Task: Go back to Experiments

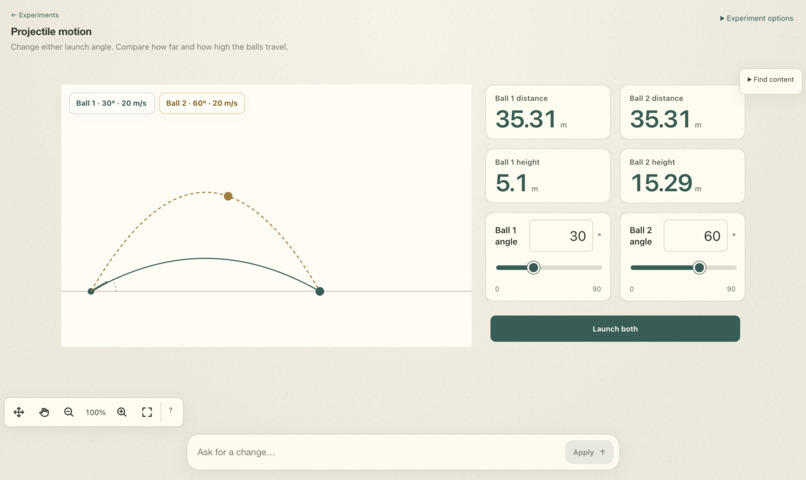Action: 35,15
